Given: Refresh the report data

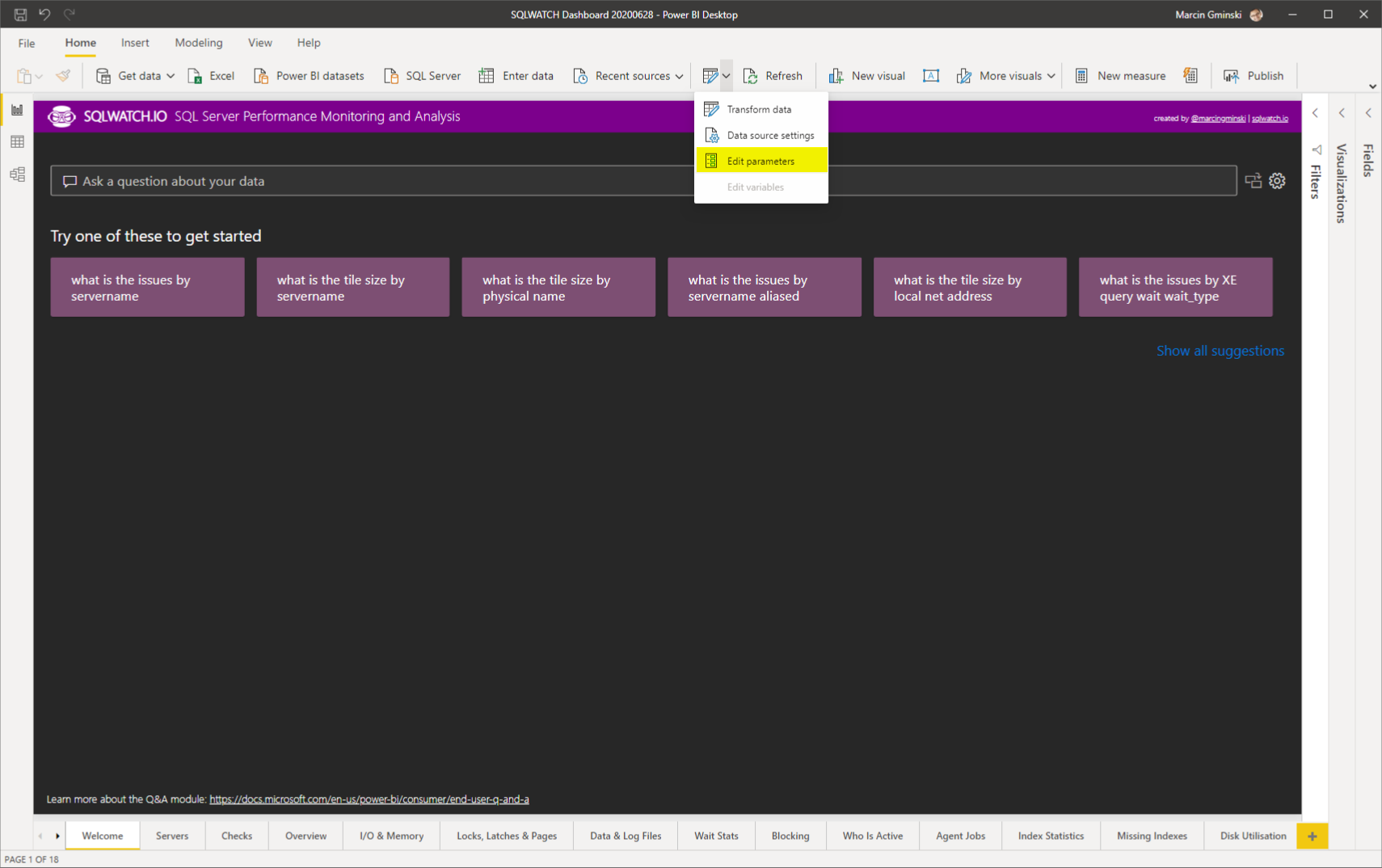Looking at the screenshot, I should pyautogui.click(x=773, y=76).
